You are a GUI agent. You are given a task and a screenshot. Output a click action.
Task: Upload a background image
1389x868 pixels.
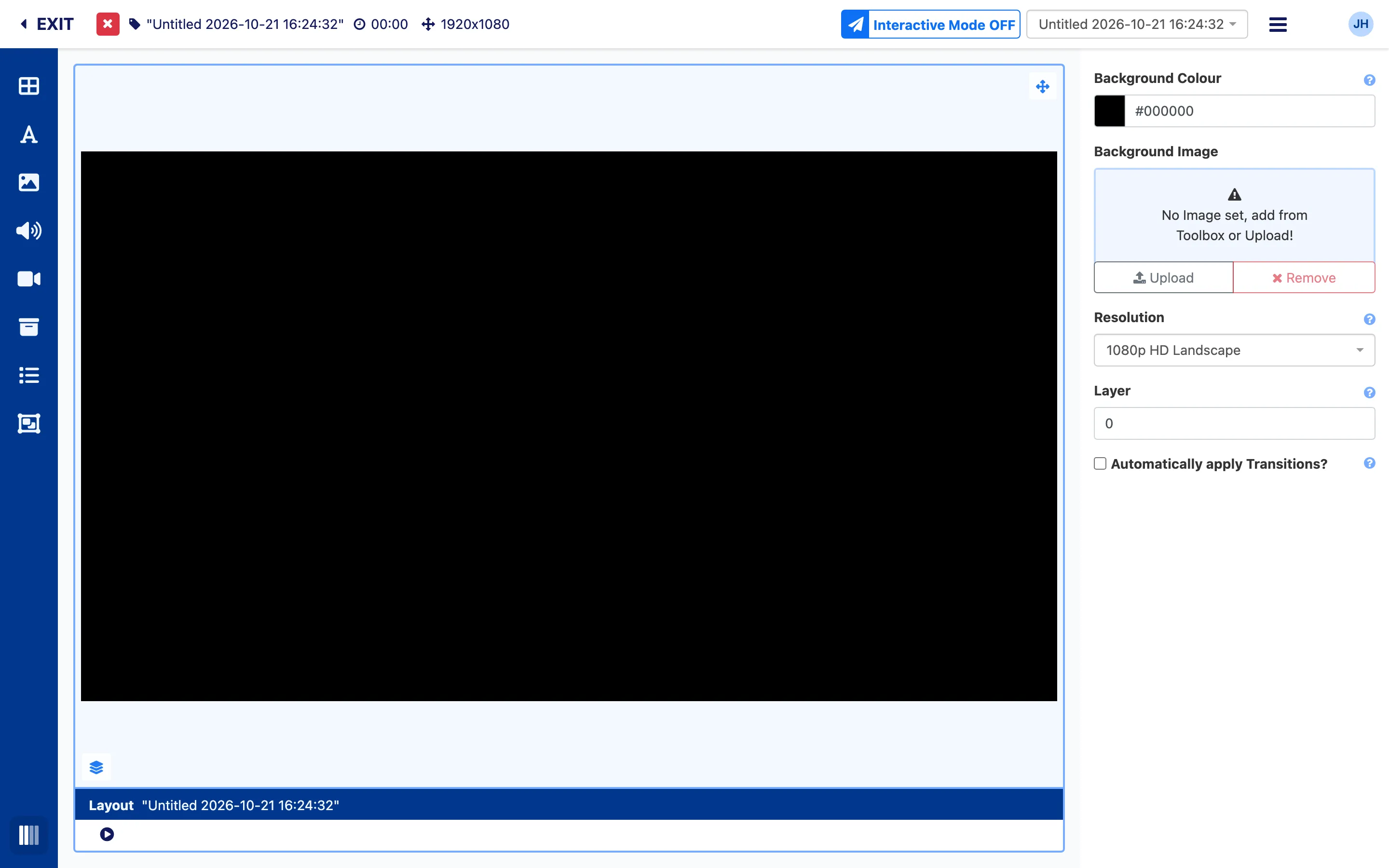(x=1163, y=278)
